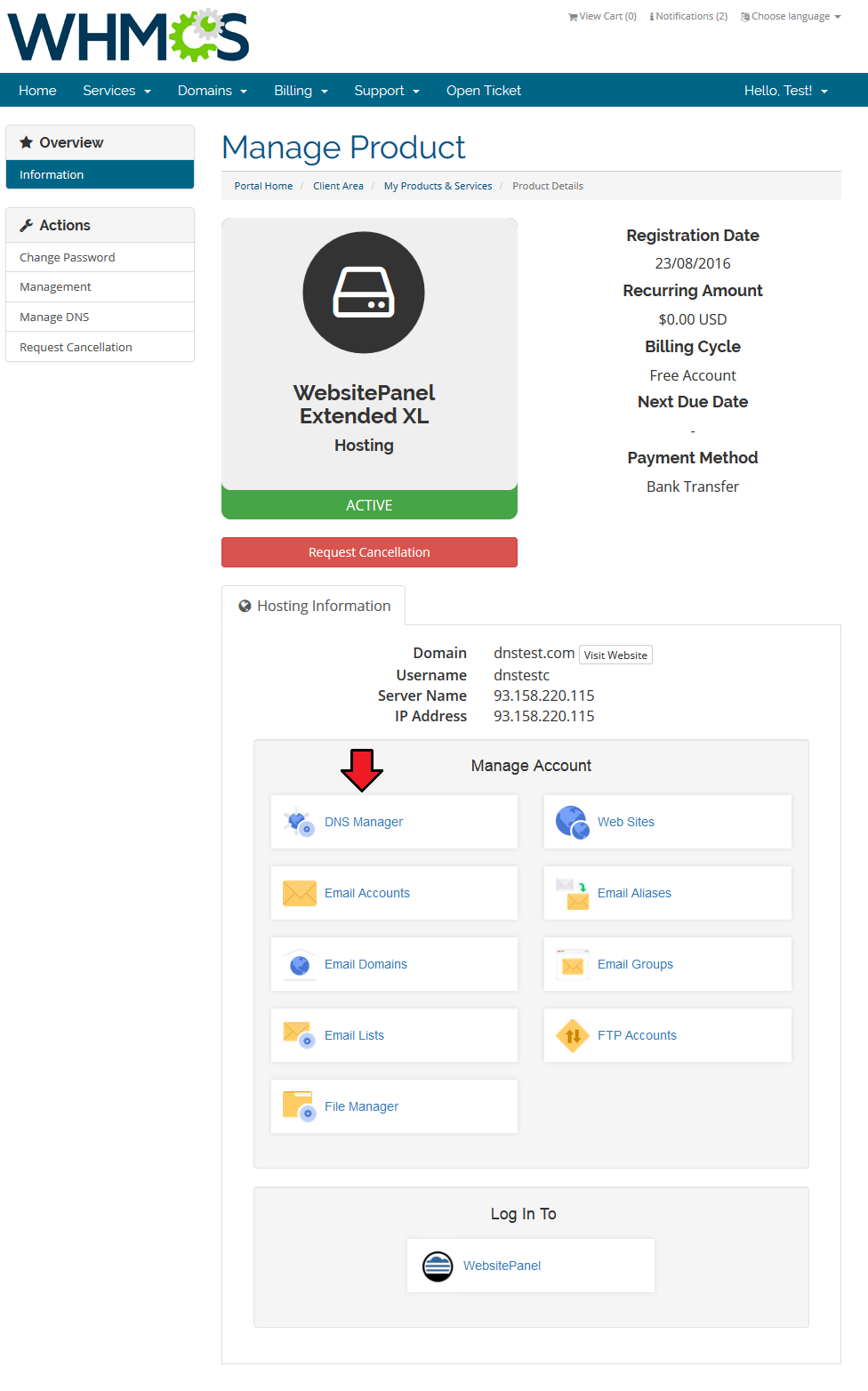
Task: Click the language selector icon
Action: pyautogui.click(x=745, y=17)
